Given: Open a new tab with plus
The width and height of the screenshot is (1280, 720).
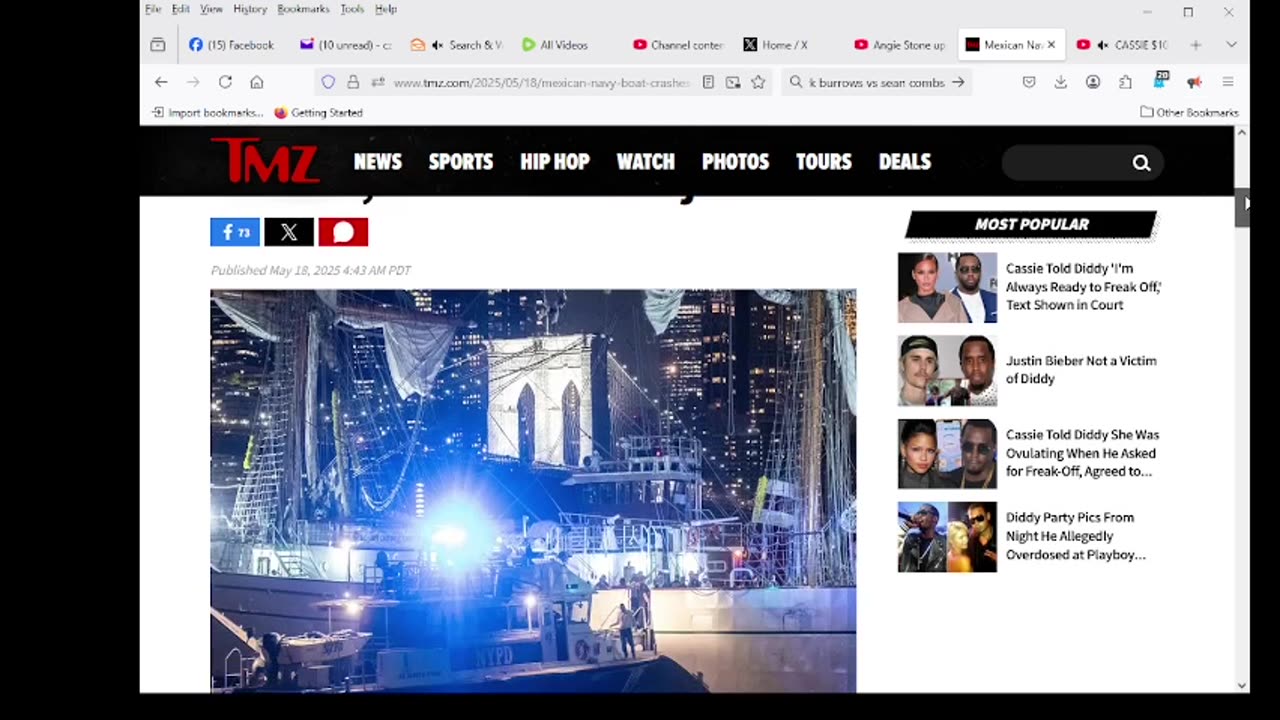Looking at the screenshot, I should (x=1195, y=45).
